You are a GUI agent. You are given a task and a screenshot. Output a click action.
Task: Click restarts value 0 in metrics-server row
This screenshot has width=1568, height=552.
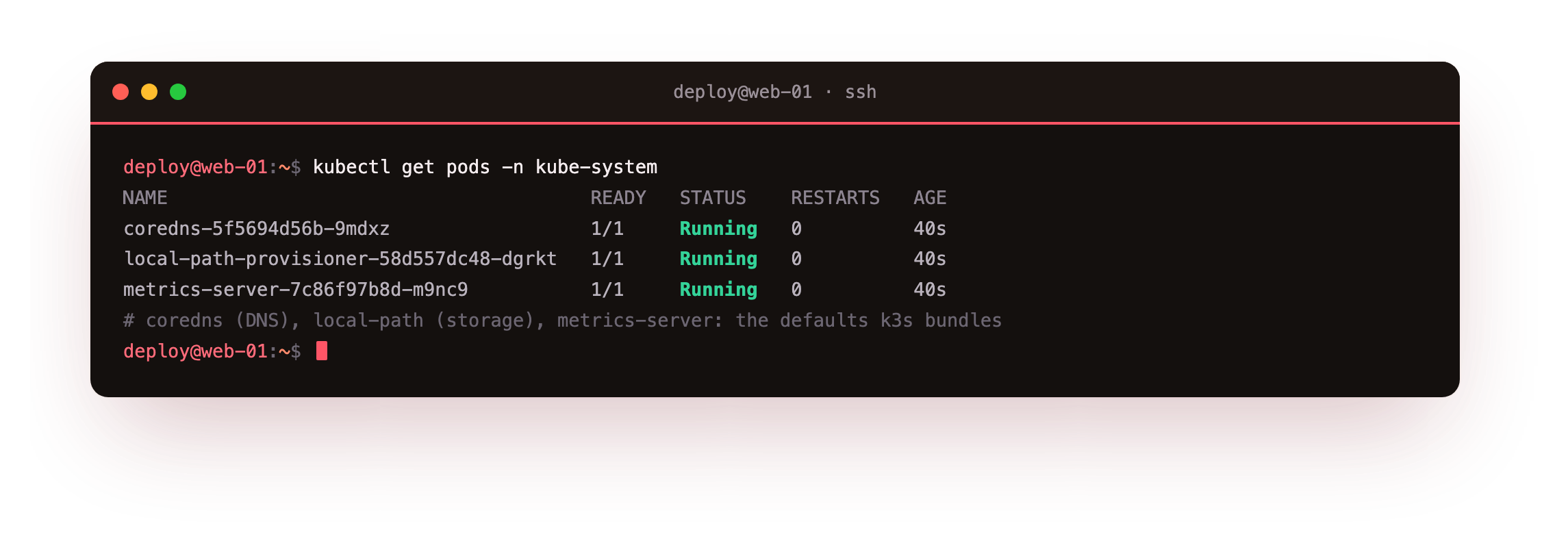click(796, 290)
